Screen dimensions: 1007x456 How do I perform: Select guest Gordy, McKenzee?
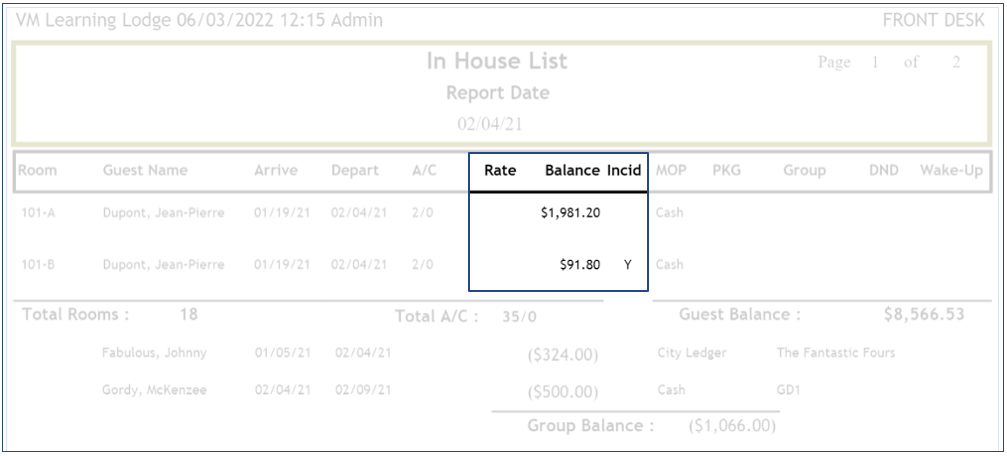154,390
